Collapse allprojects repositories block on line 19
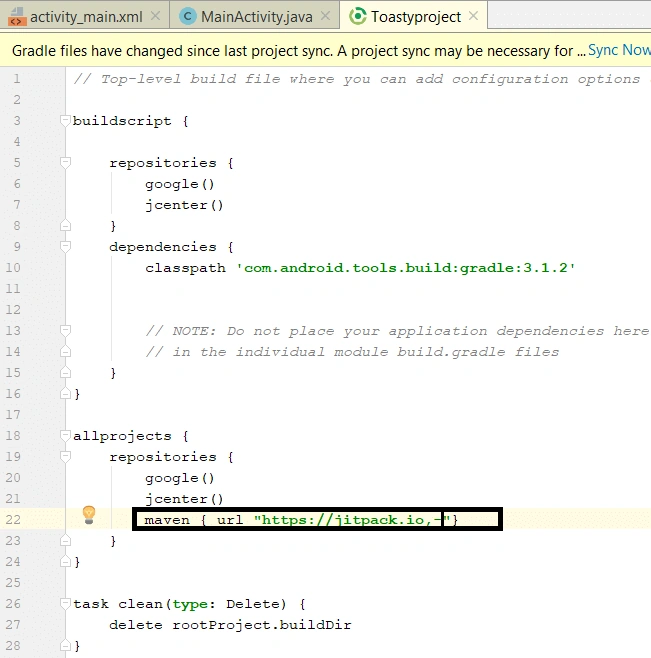 [65, 457]
